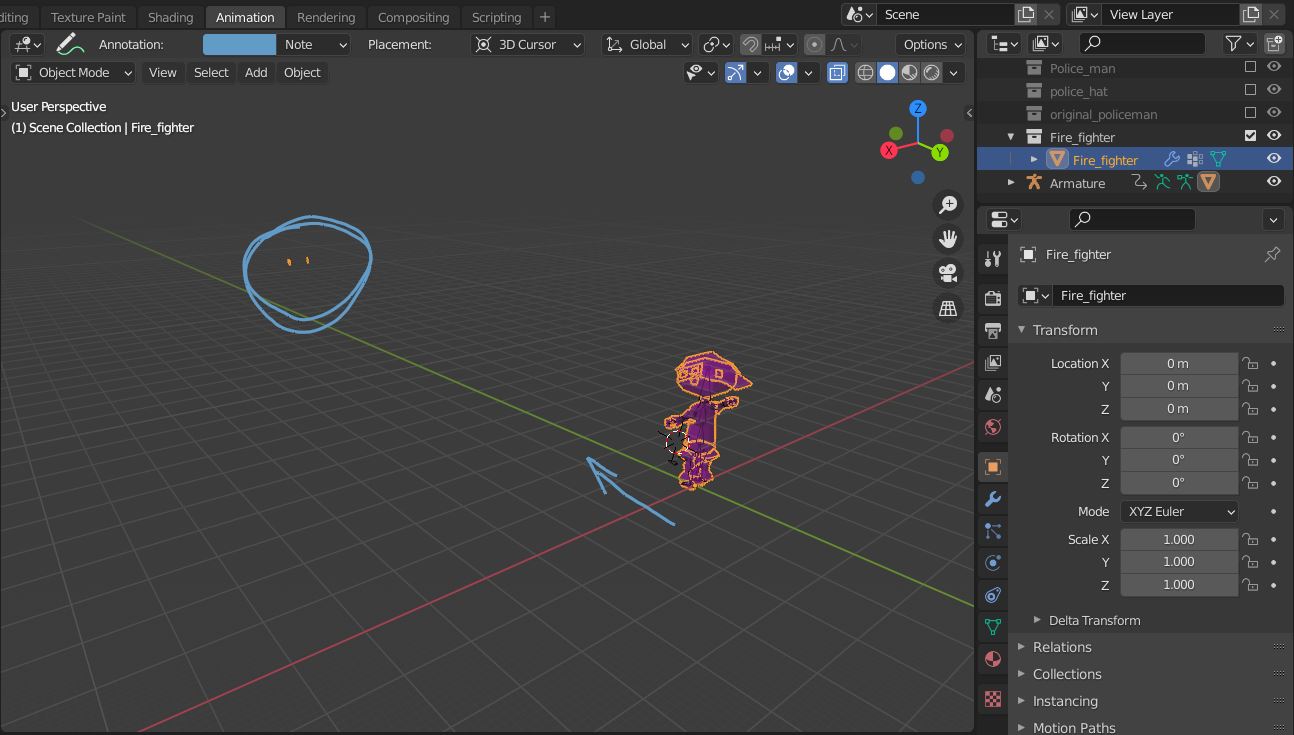The width and height of the screenshot is (1294, 735).
Task: Open the World properties tab
Action: 993,427
